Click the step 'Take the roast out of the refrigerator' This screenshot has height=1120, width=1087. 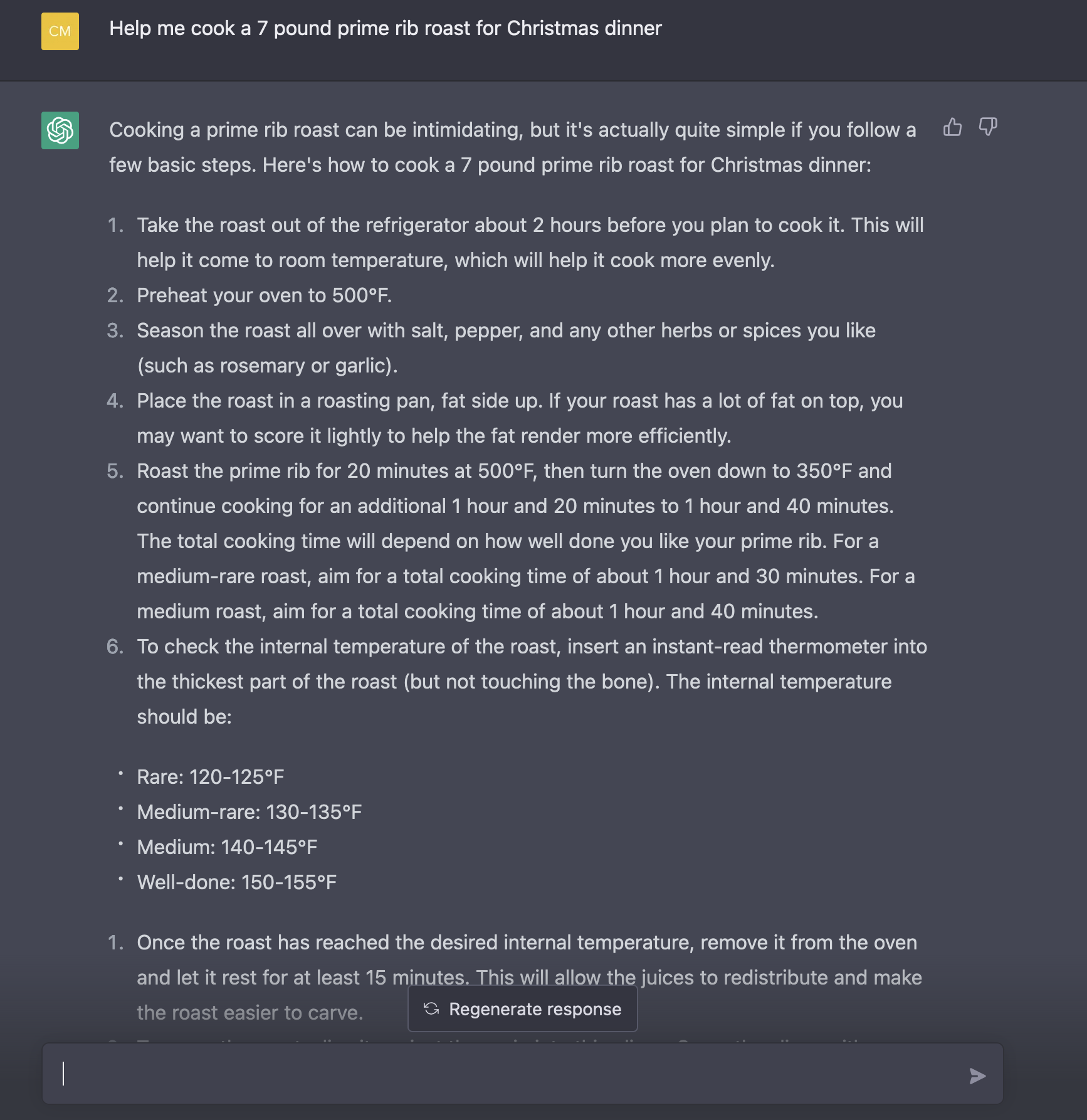530,243
